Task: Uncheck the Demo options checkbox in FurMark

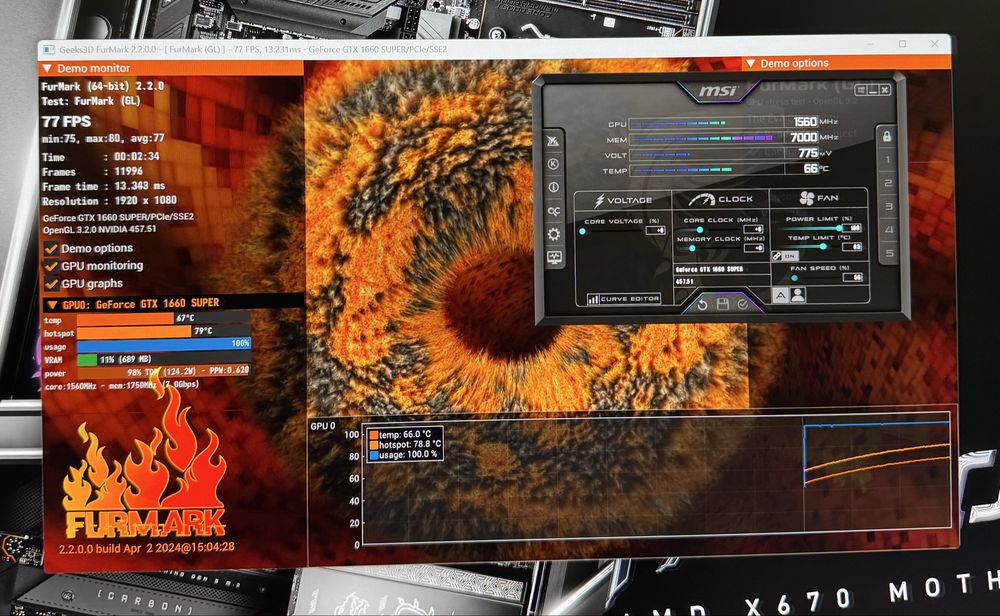Action: [x=51, y=249]
